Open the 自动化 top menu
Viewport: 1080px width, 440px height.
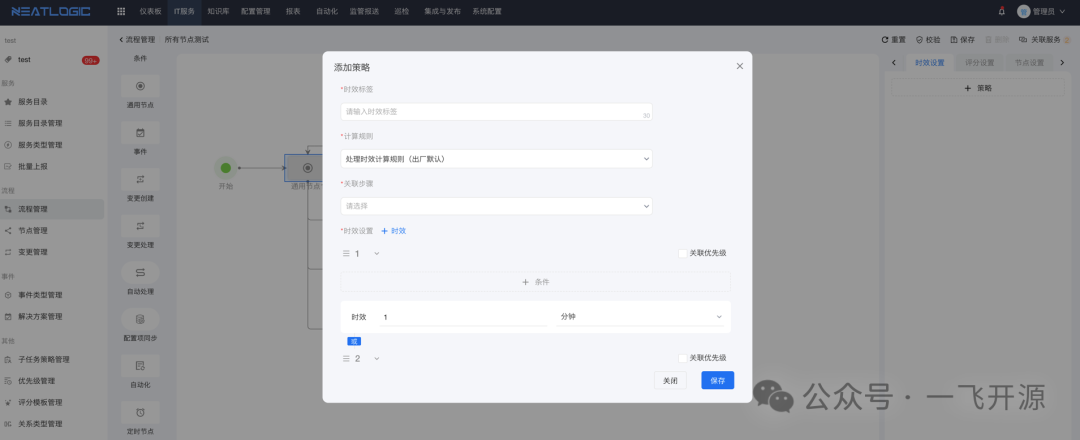(x=326, y=12)
